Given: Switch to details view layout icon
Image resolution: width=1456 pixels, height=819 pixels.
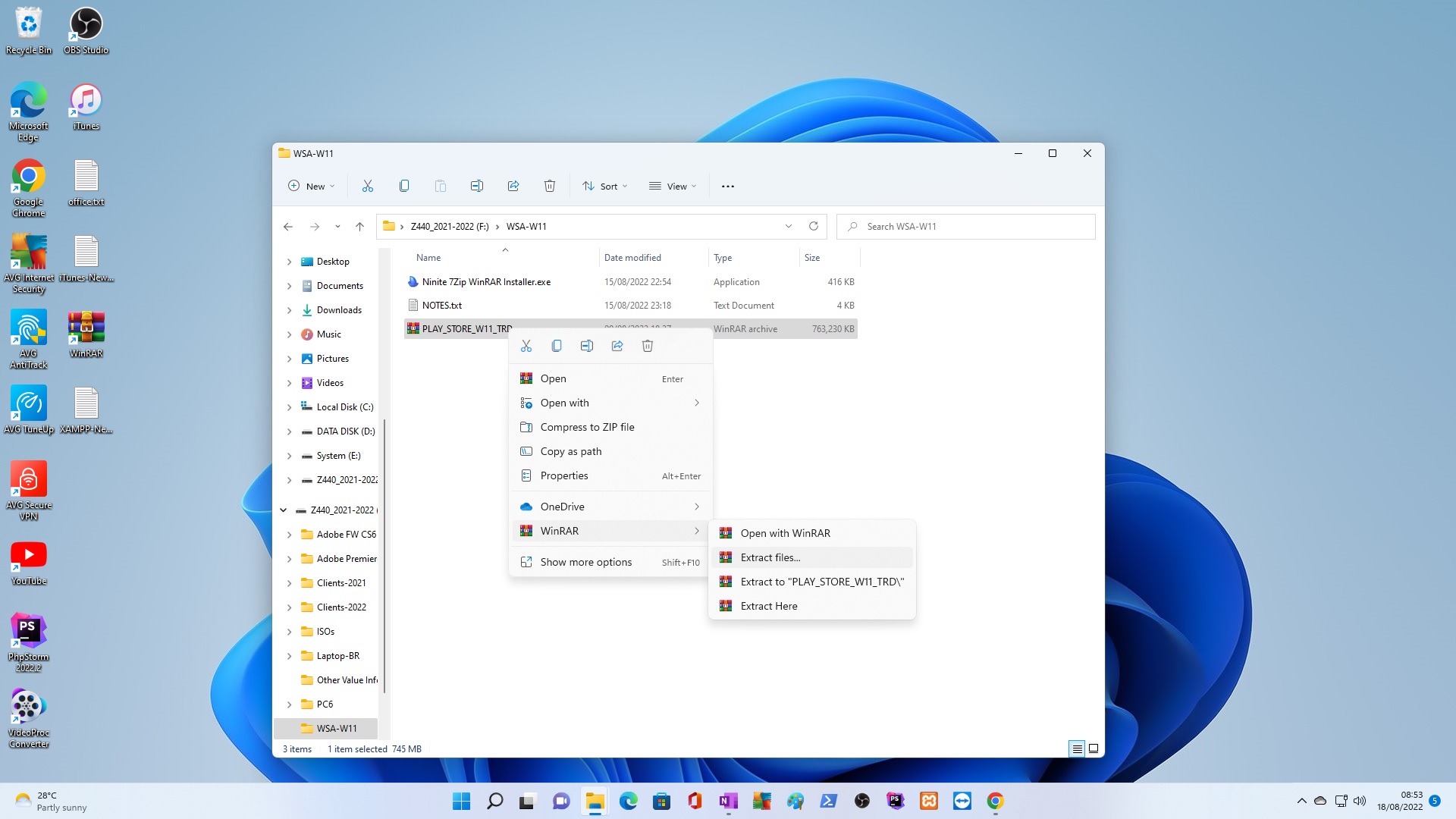Looking at the screenshot, I should click(x=1077, y=748).
